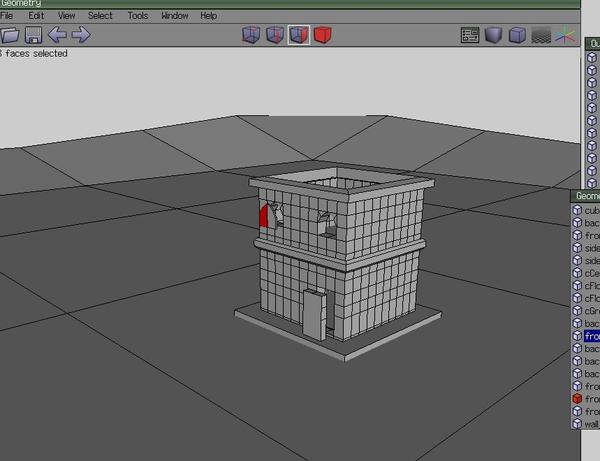Open the File menu
The image size is (600, 461).
pos(7,16)
